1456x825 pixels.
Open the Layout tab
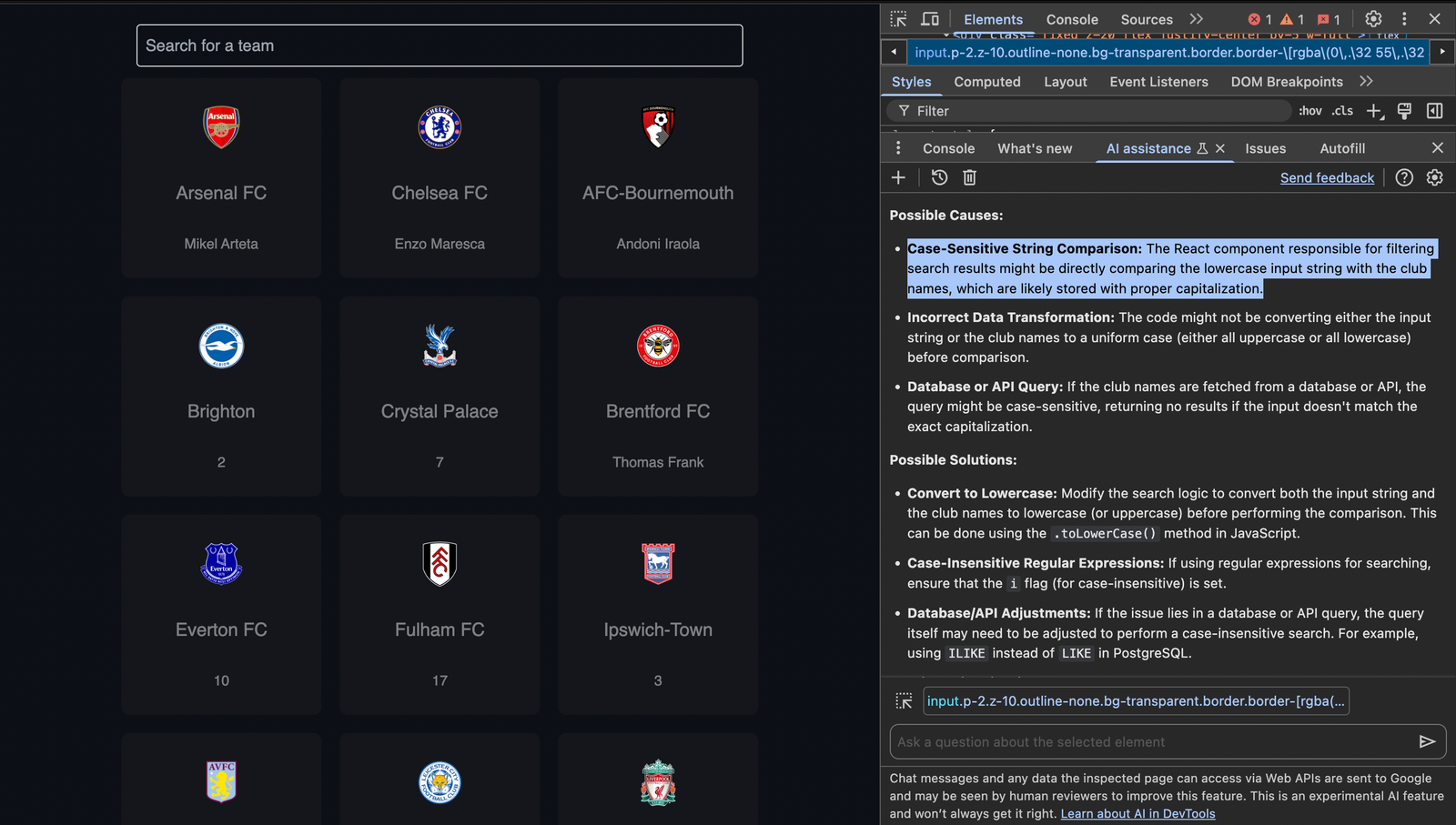(1066, 82)
